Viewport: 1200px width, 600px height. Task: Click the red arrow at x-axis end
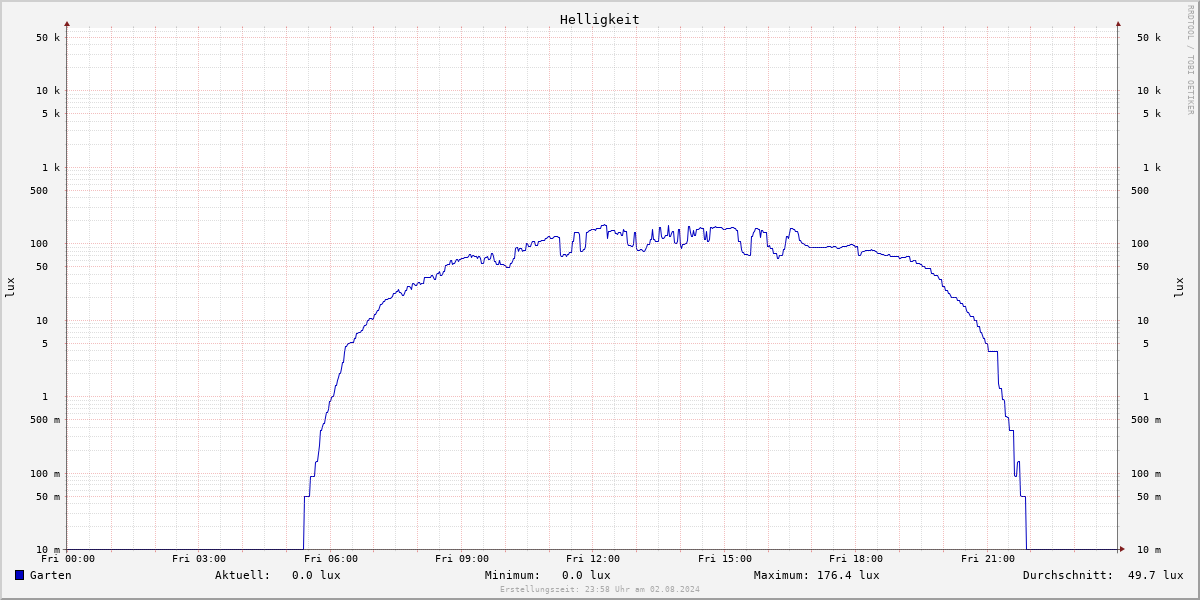pyautogui.click(x=1122, y=549)
